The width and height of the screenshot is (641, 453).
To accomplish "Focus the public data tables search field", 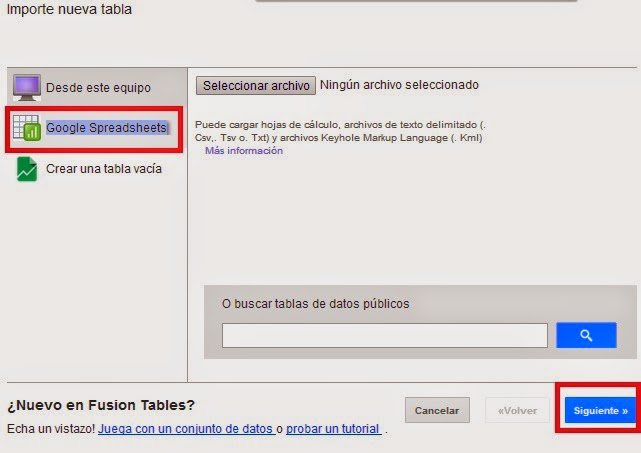I will click(x=385, y=335).
